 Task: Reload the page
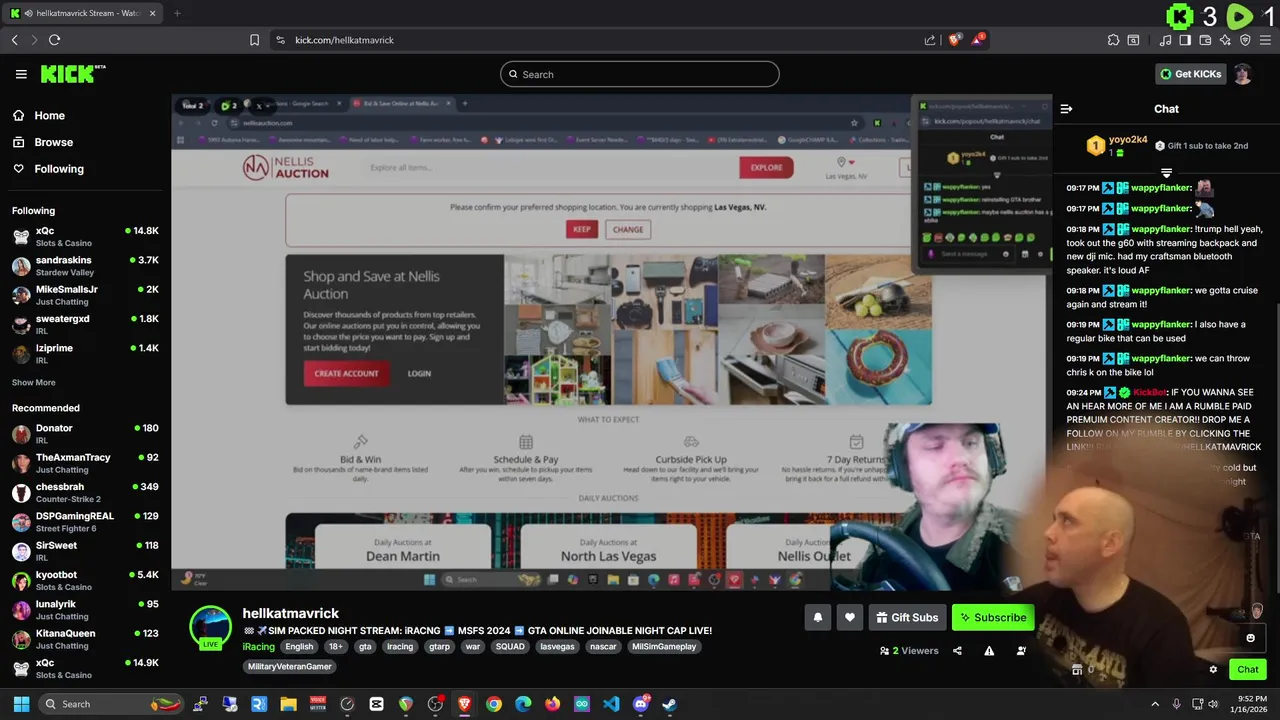[x=54, y=40]
